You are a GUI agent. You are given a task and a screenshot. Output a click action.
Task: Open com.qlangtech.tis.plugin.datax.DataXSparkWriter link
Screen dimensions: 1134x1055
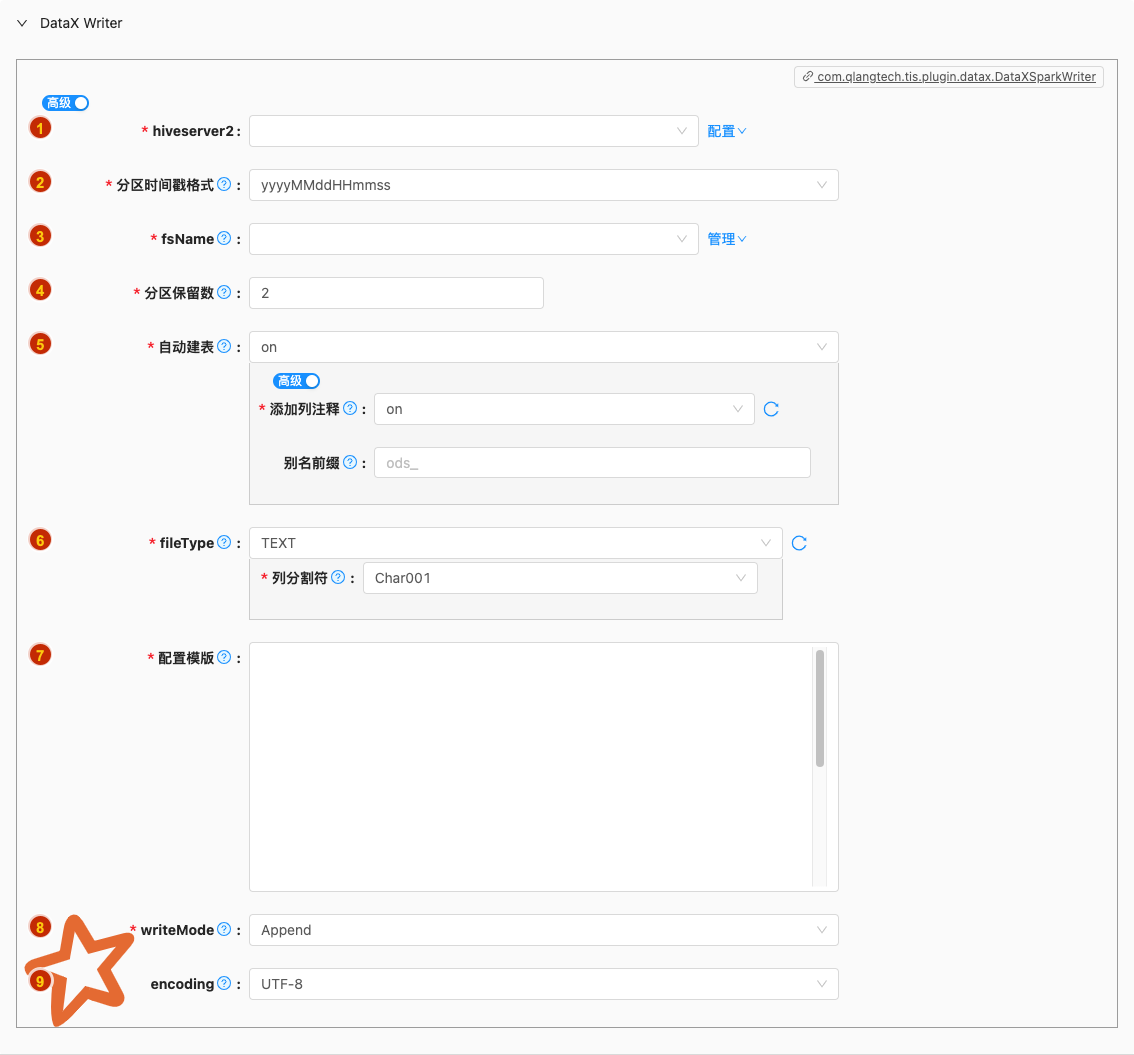point(956,77)
